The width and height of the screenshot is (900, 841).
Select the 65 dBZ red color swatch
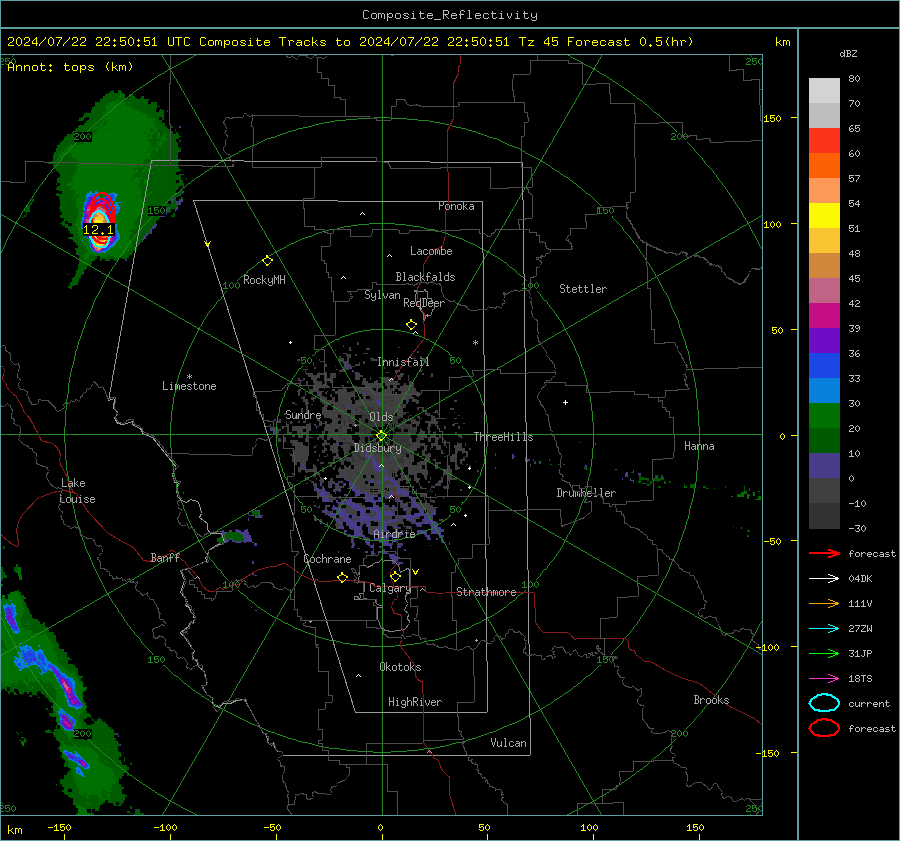[x=824, y=141]
